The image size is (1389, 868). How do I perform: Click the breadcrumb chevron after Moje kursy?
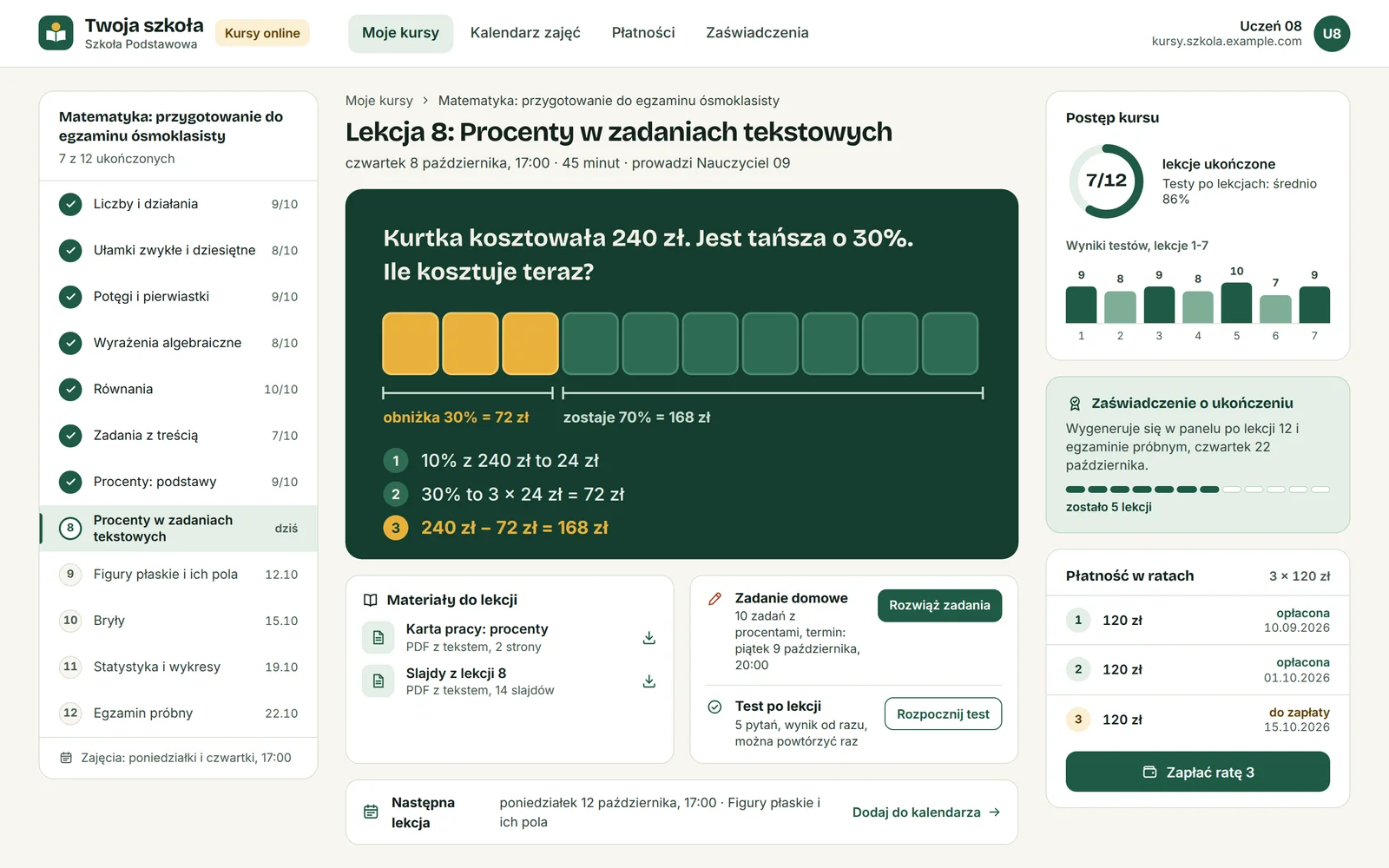(425, 101)
